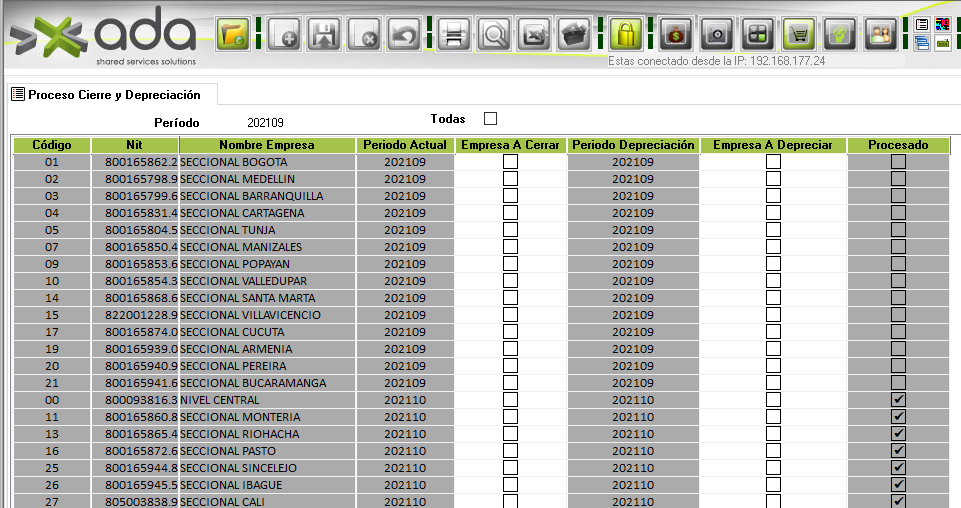Toggle Procesado checkbox for Nivel Central

point(898,400)
